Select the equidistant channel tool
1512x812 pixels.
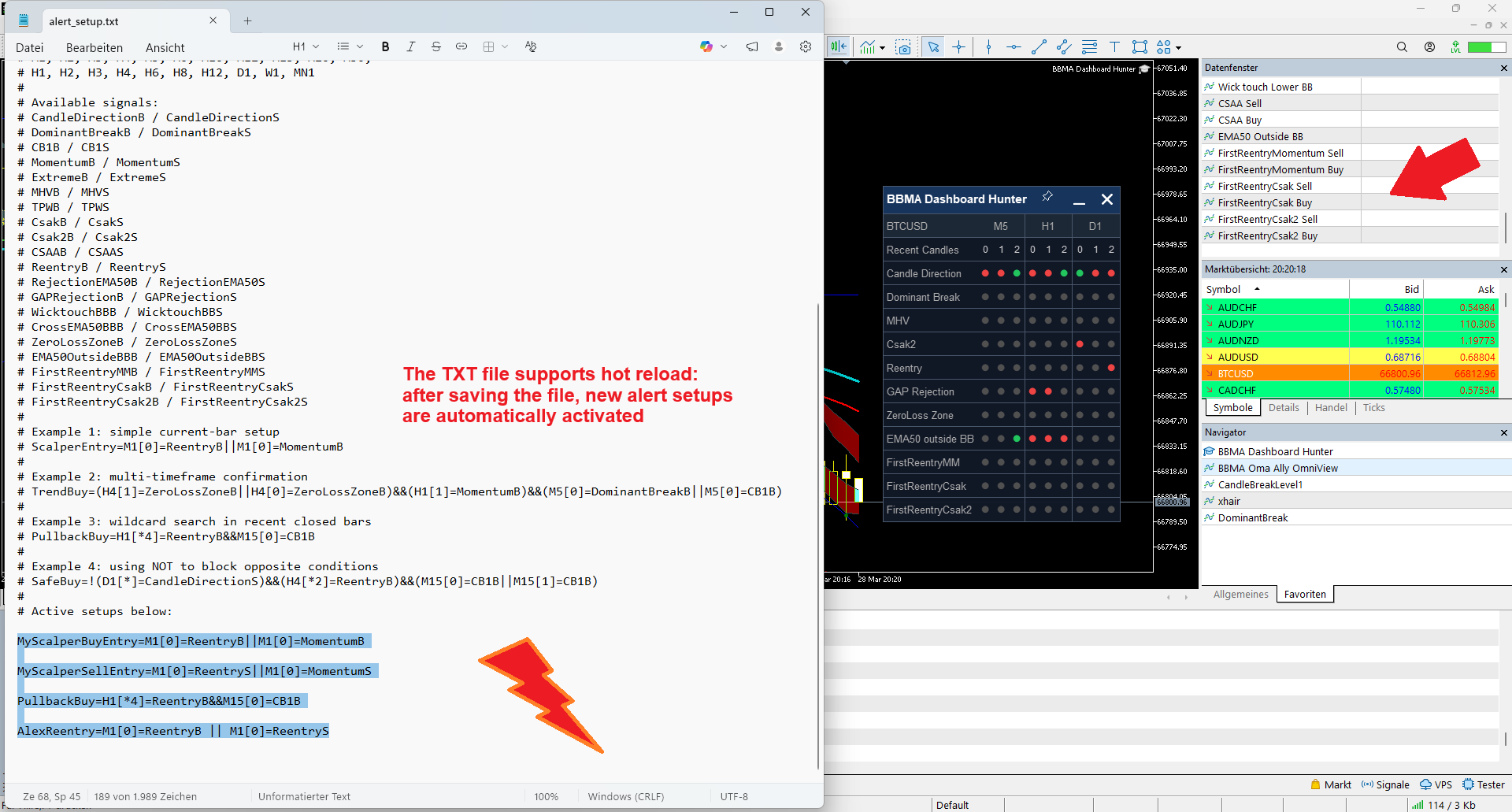(x=1064, y=47)
